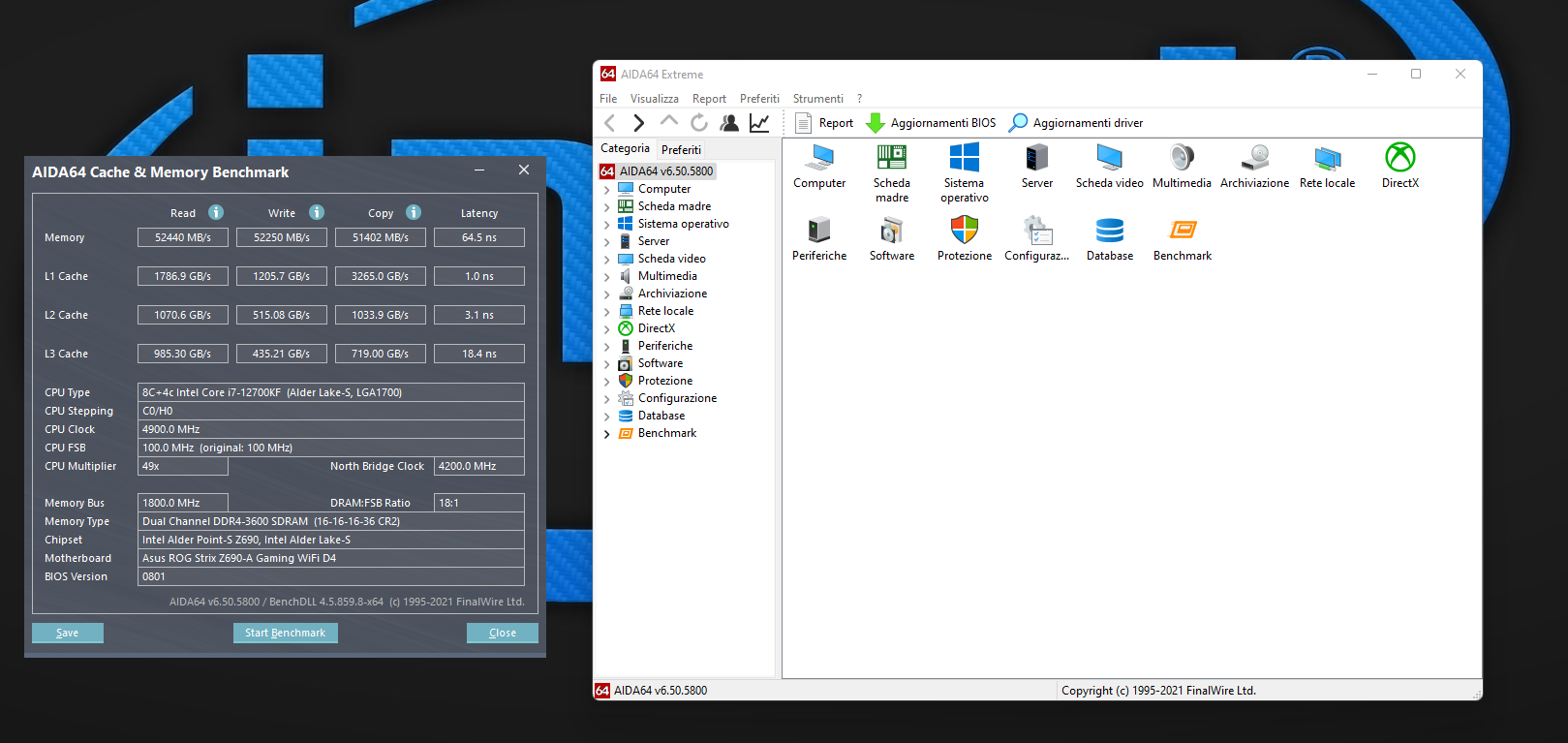Click the graph chart icon in AIDA64 toolbar

pyautogui.click(x=759, y=123)
